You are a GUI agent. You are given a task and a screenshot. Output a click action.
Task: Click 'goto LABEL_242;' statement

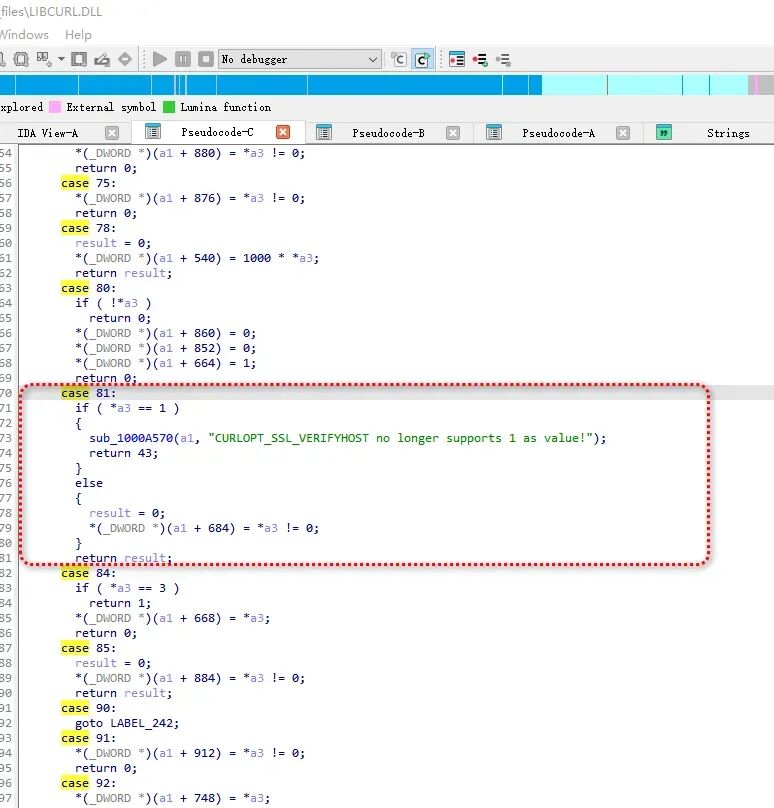point(127,723)
